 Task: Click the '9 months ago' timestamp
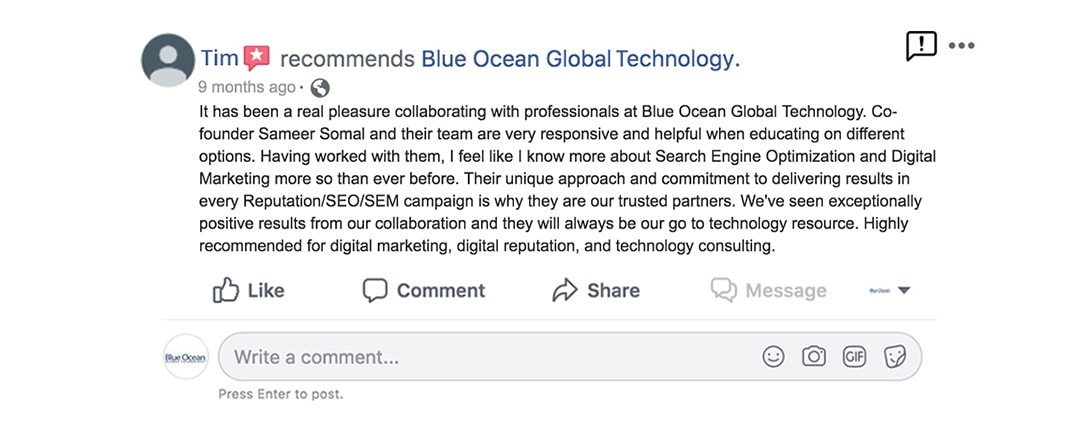(x=246, y=87)
